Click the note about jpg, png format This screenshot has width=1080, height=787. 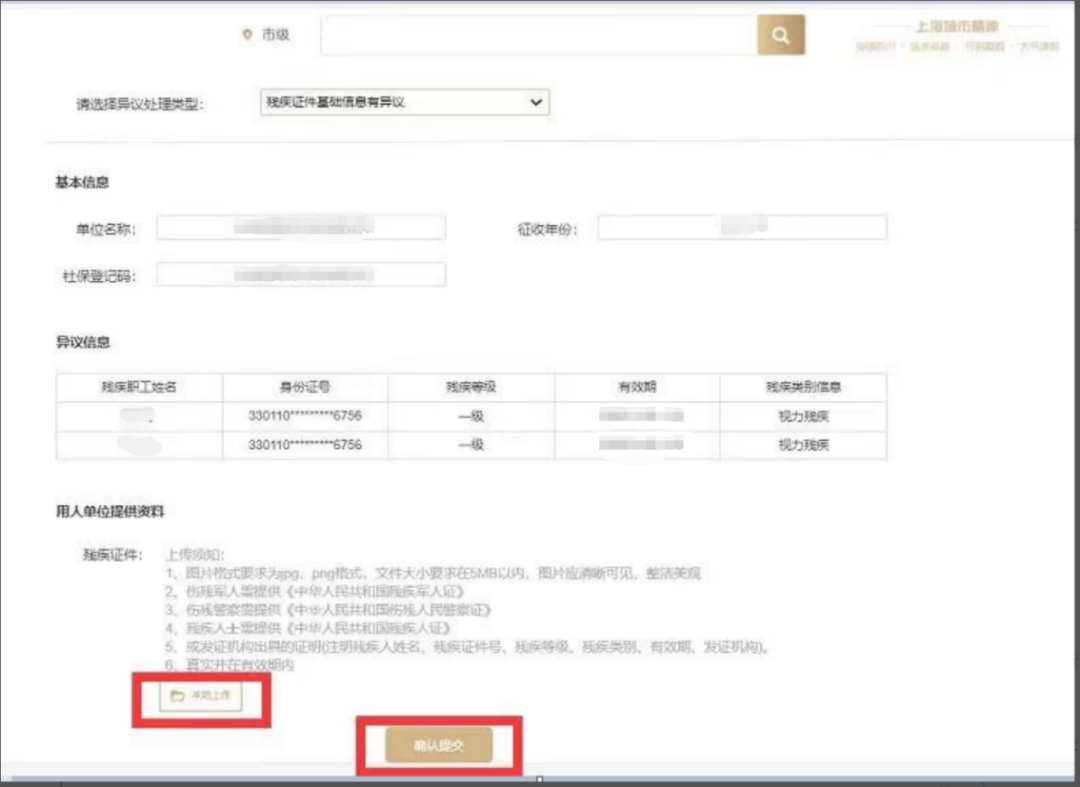(x=433, y=574)
